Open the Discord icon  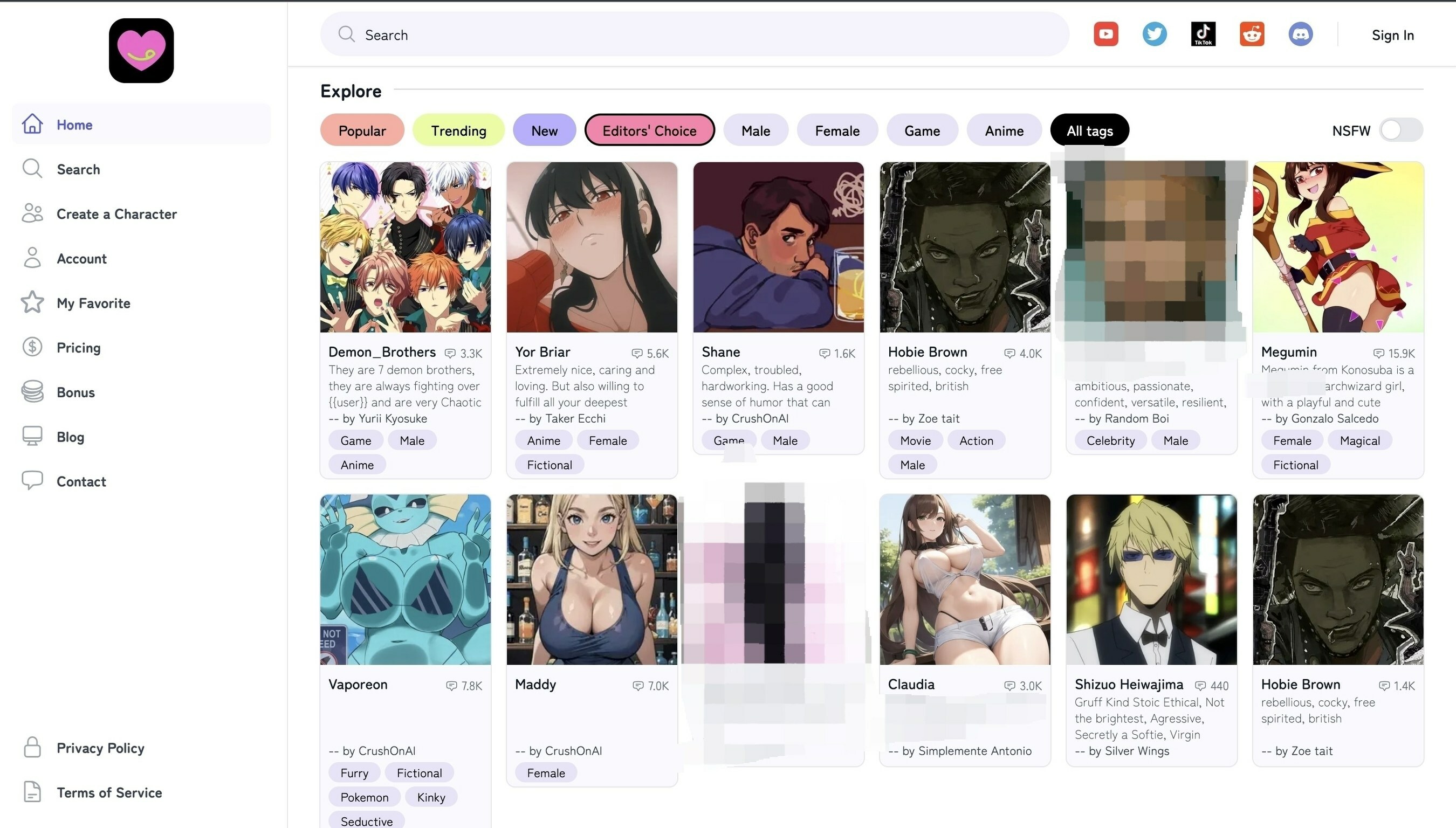[x=1300, y=34]
